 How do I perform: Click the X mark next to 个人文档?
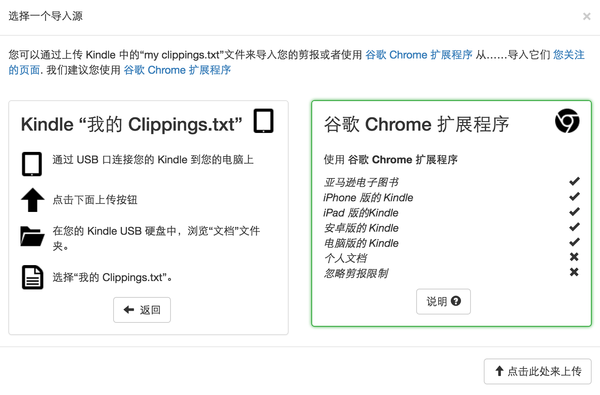574,257
